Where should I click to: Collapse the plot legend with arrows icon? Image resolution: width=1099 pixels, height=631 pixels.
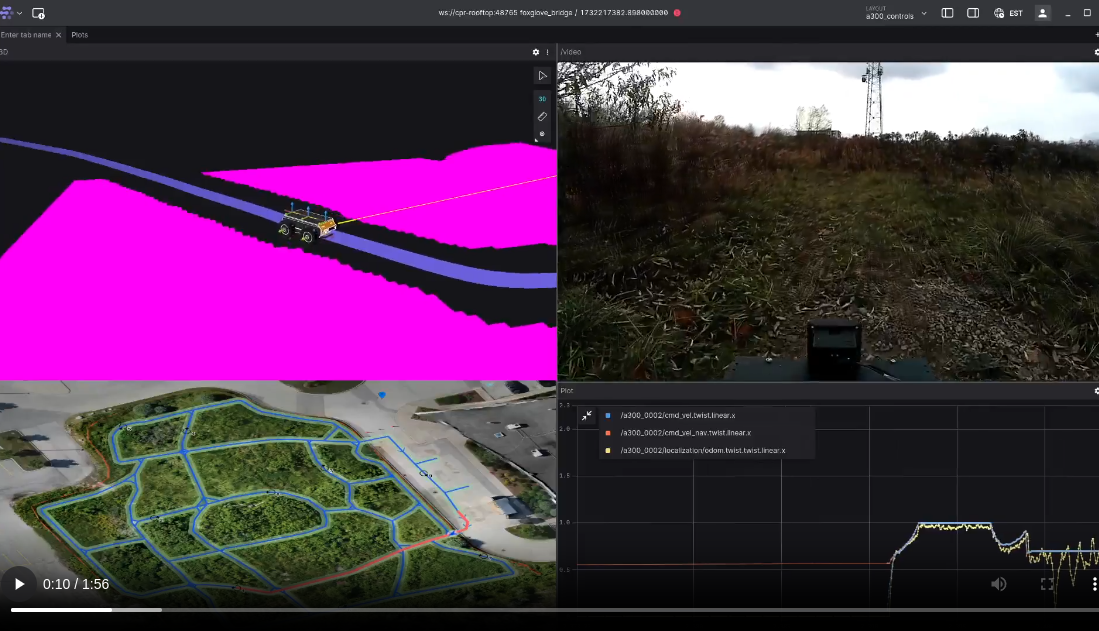click(587, 416)
